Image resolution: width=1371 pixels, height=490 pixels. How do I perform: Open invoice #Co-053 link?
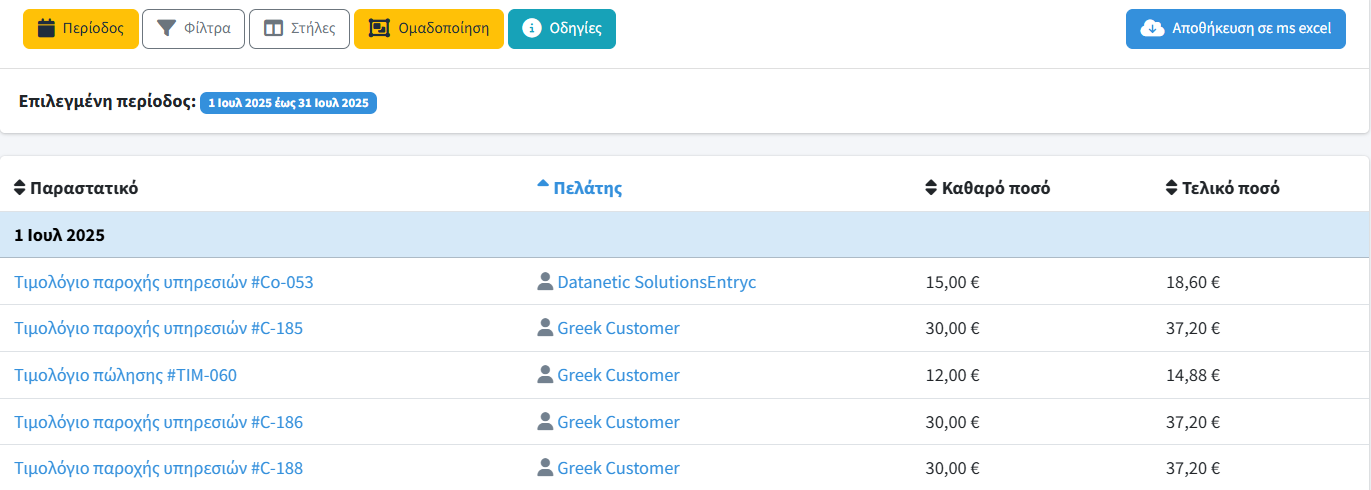(x=163, y=282)
